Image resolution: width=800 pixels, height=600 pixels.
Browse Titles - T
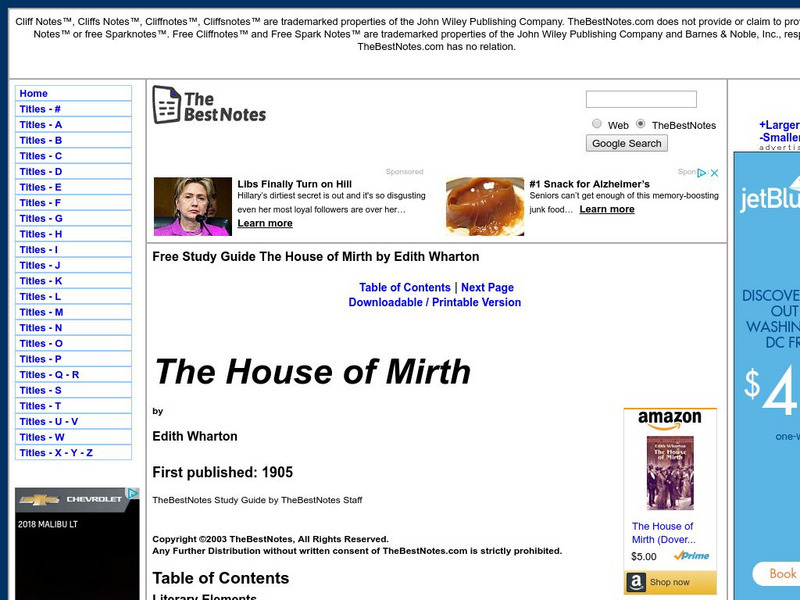(73, 406)
